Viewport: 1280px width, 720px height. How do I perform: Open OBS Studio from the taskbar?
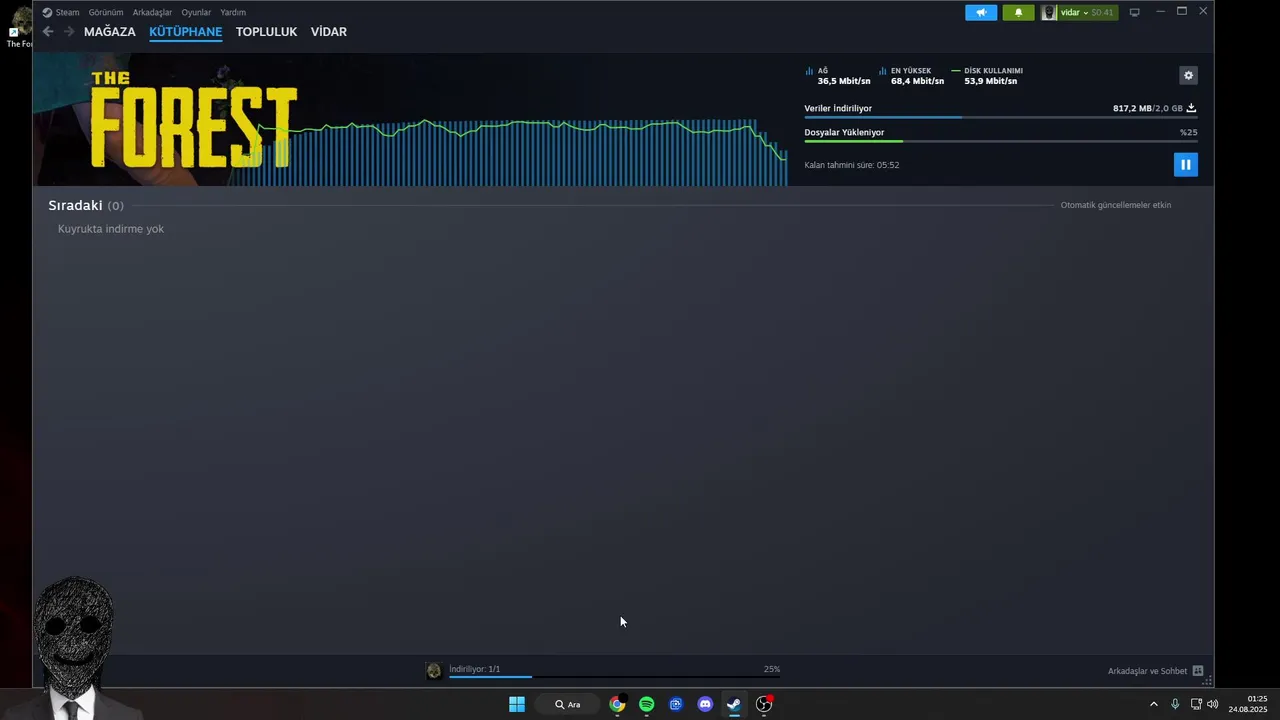(764, 704)
